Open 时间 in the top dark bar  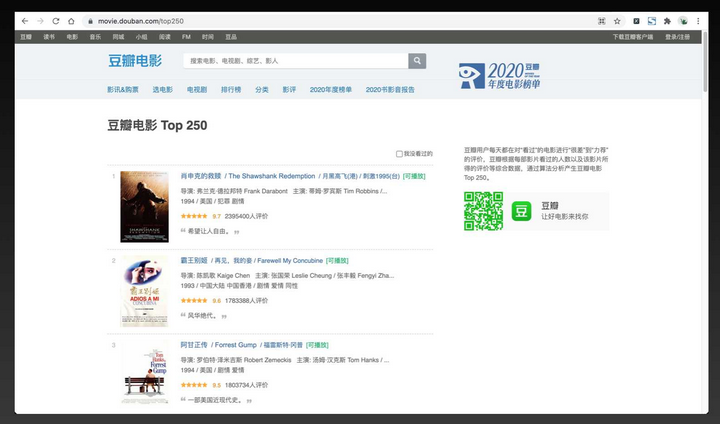point(208,37)
